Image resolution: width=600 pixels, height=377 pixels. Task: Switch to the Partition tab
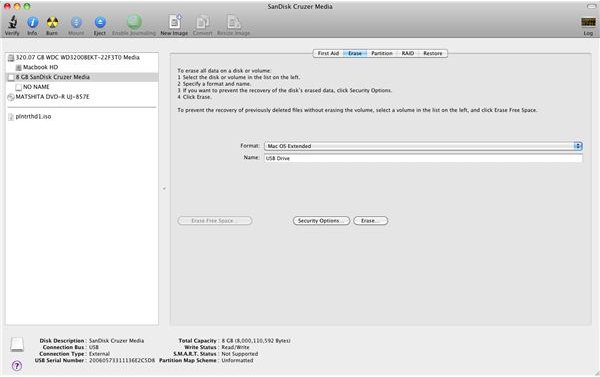tap(382, 54)
